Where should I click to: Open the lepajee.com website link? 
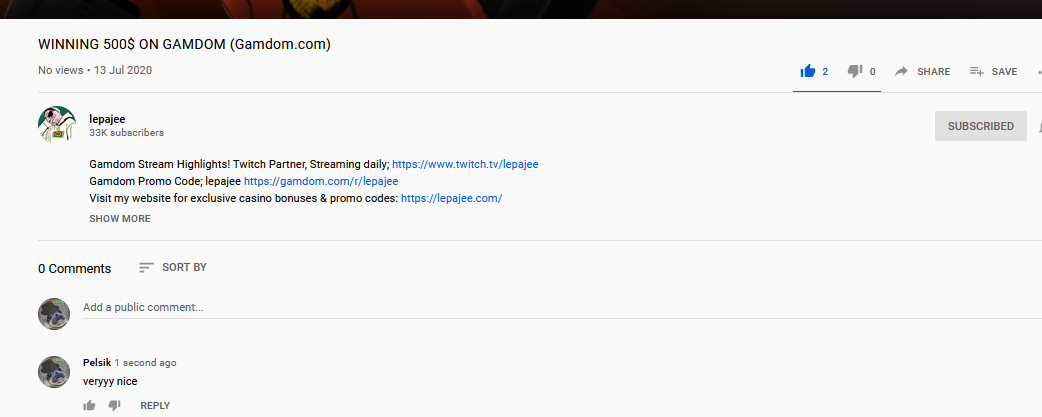[x=451, y=198]
